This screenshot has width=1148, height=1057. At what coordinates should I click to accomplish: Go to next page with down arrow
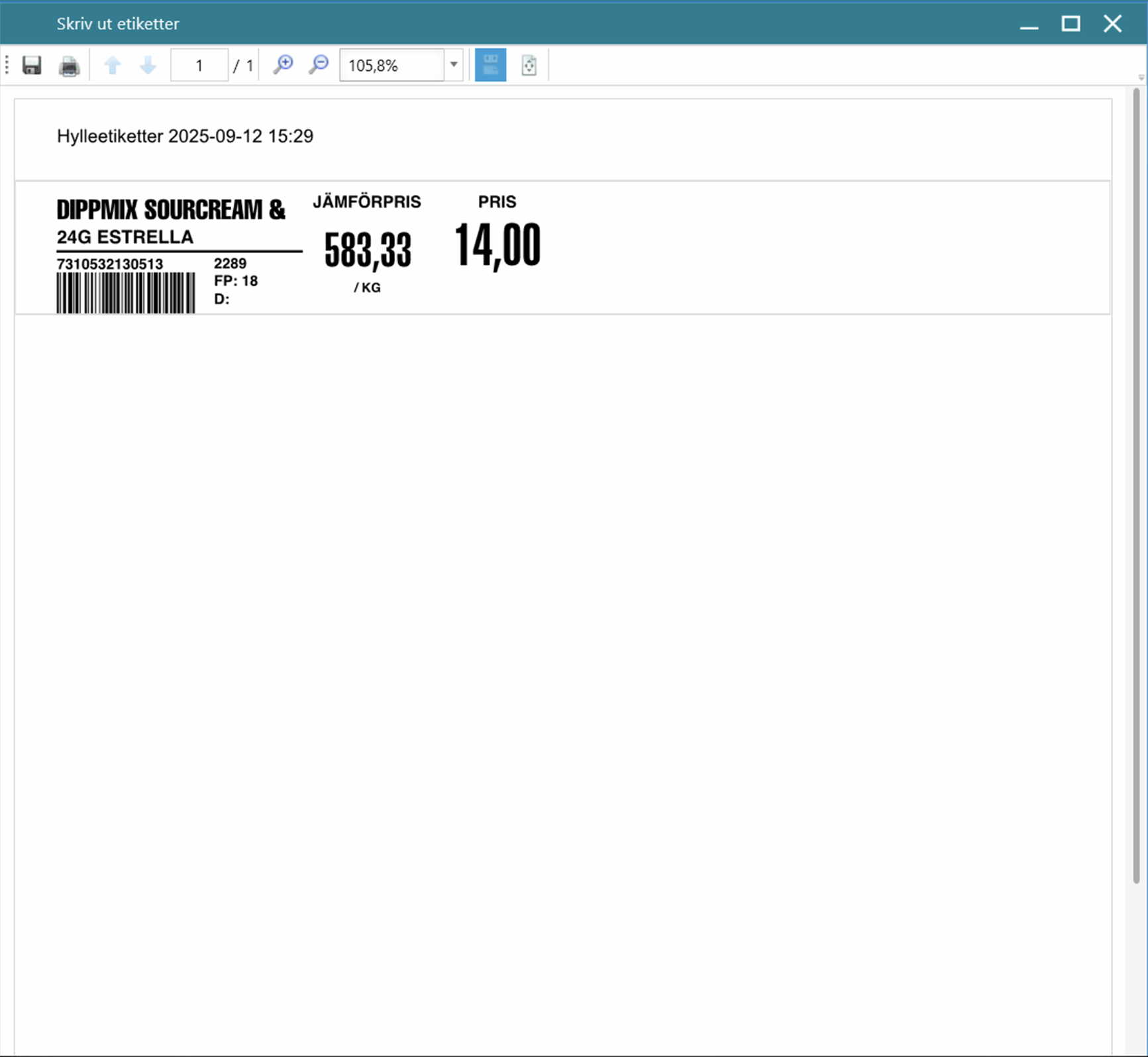(148, 66)
